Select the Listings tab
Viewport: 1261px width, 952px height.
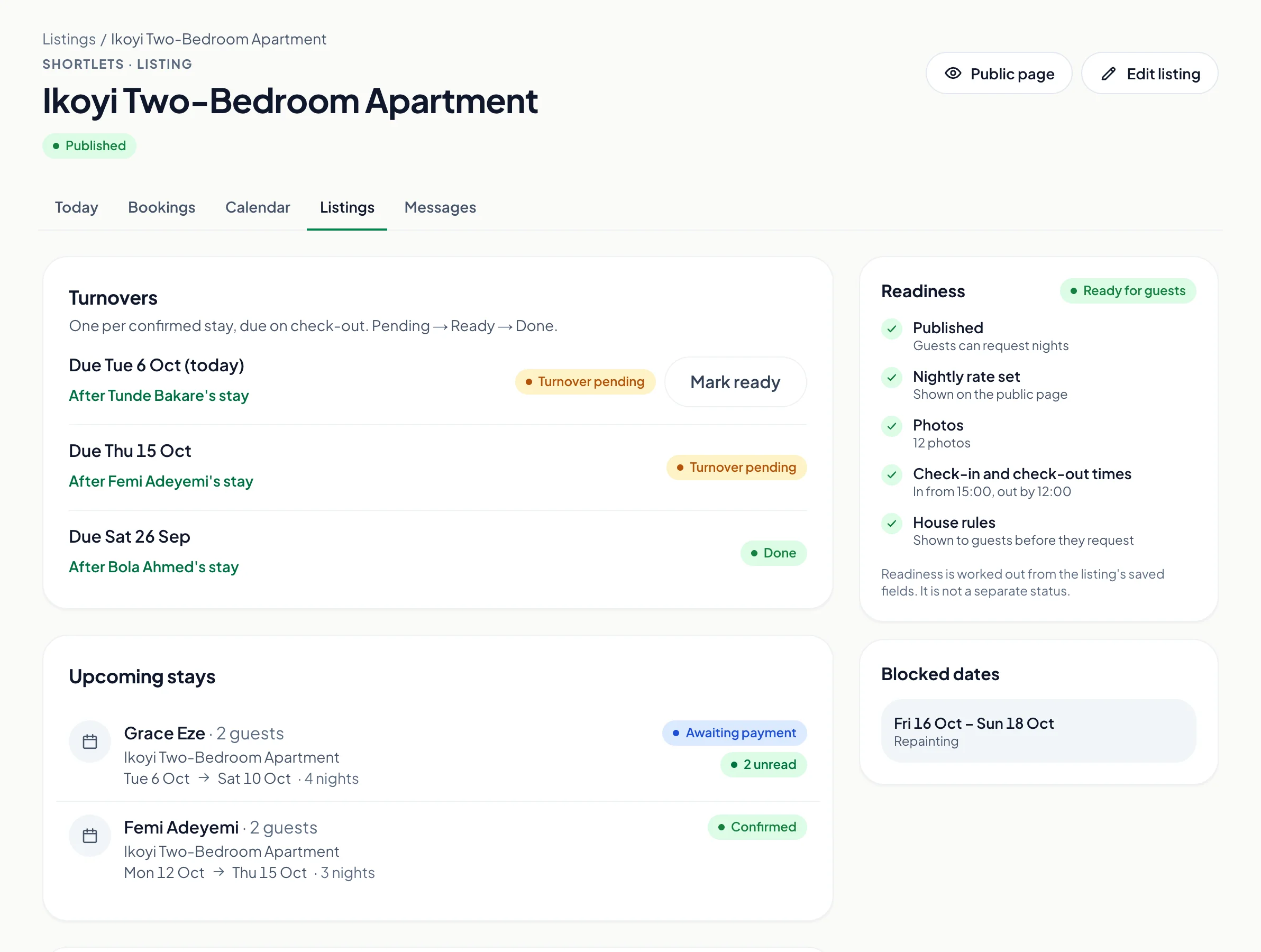click(x=346, y=207)
